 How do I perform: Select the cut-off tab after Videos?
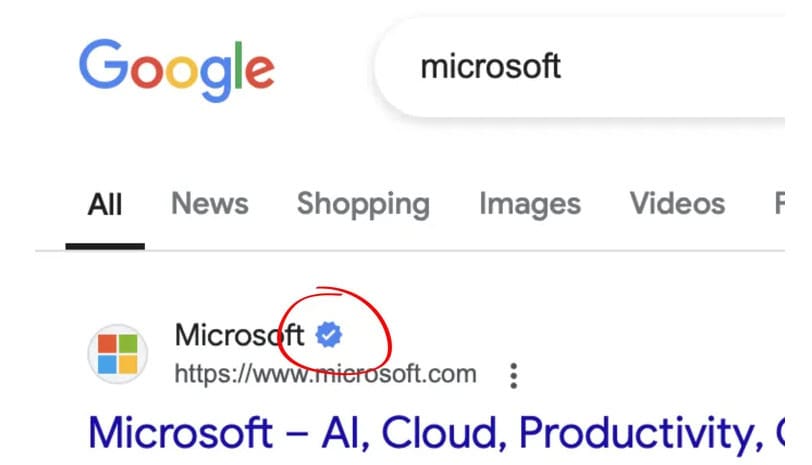[x=779, y=203]
